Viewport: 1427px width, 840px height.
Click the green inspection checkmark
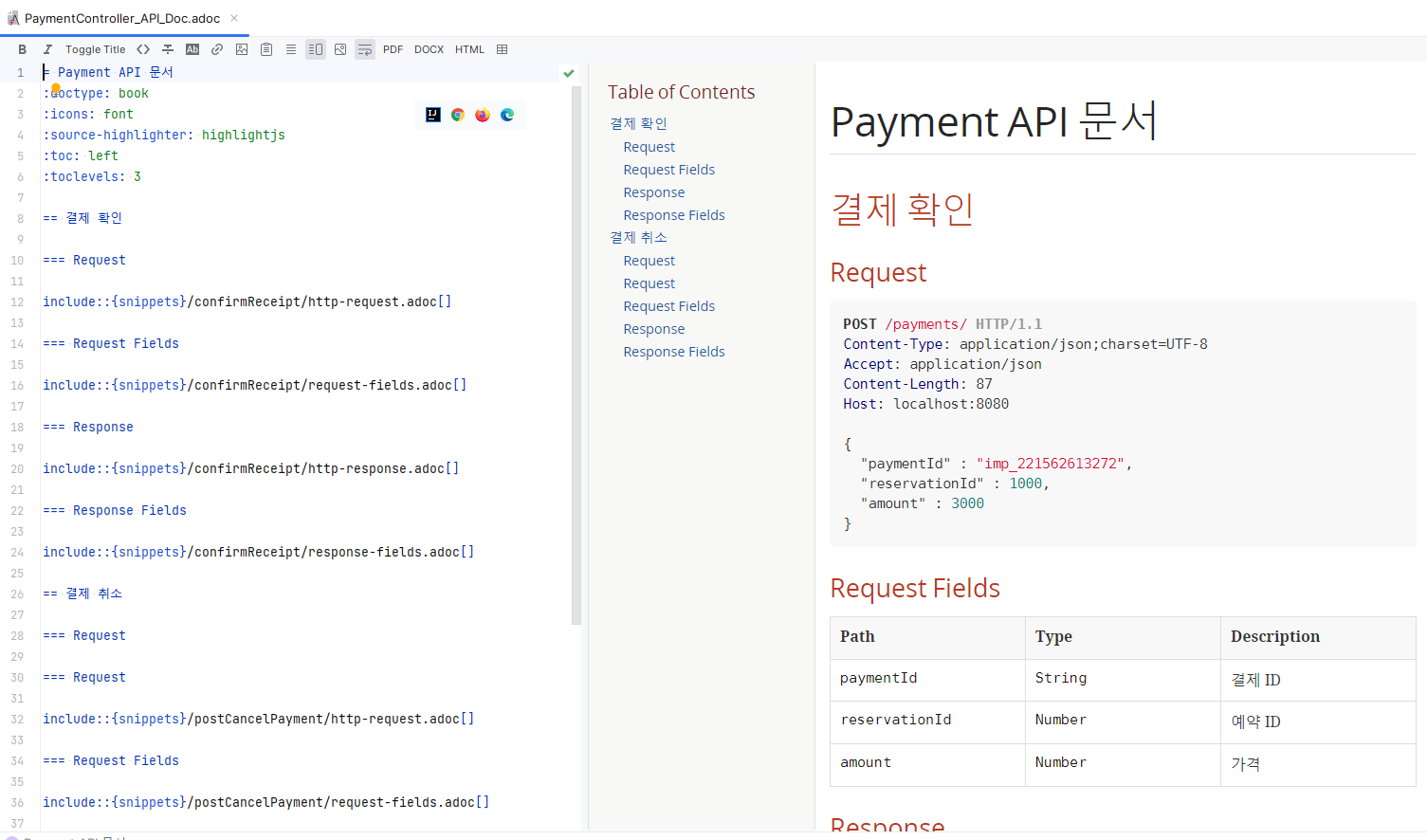click(569, 73)
